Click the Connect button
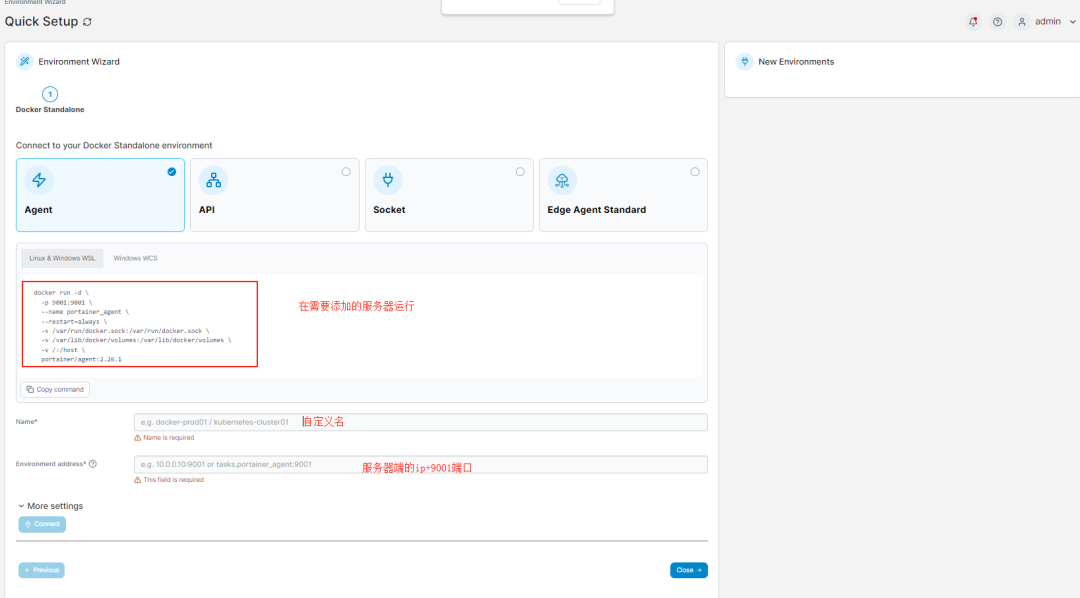The width and height of the screenshot is (1080, 598). click(x=42, y=524)
